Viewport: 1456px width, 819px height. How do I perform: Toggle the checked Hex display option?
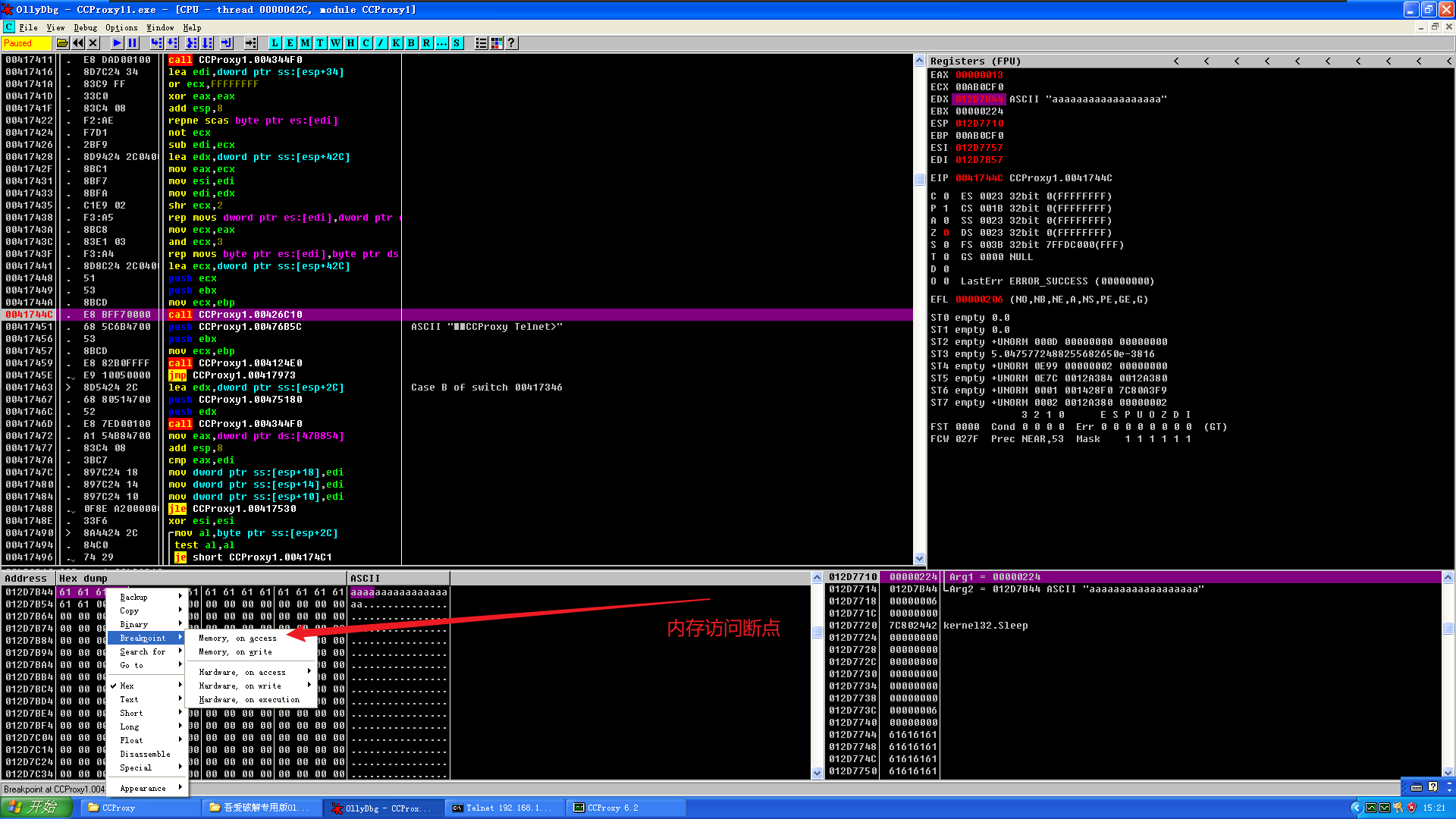click(146, 686)
